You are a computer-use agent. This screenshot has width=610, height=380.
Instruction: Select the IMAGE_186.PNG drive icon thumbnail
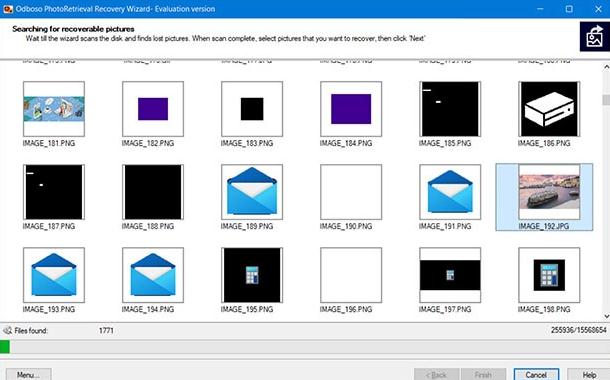(x=549, y=109)
